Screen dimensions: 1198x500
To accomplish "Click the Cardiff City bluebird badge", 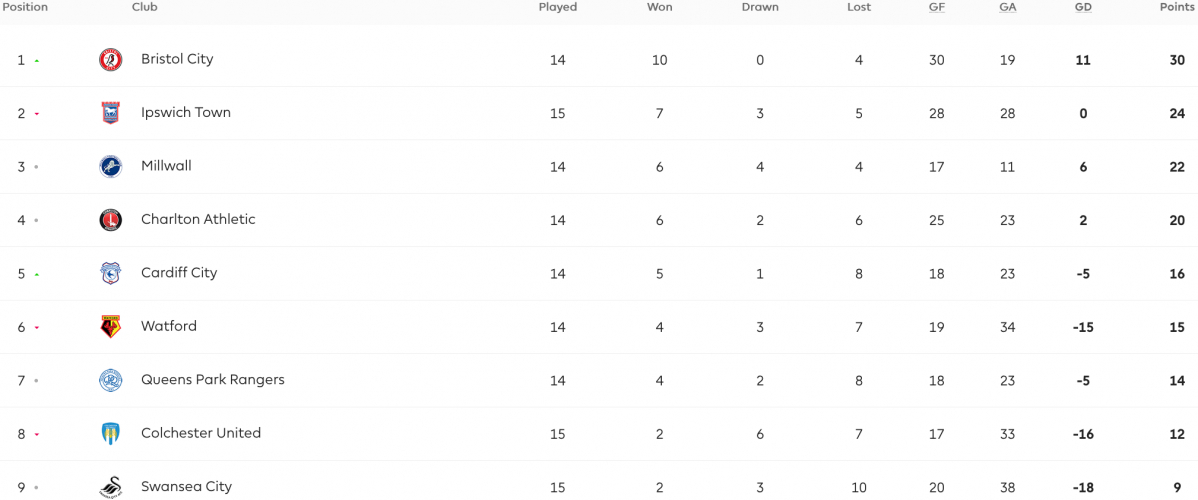I will (x=111, y=274).
